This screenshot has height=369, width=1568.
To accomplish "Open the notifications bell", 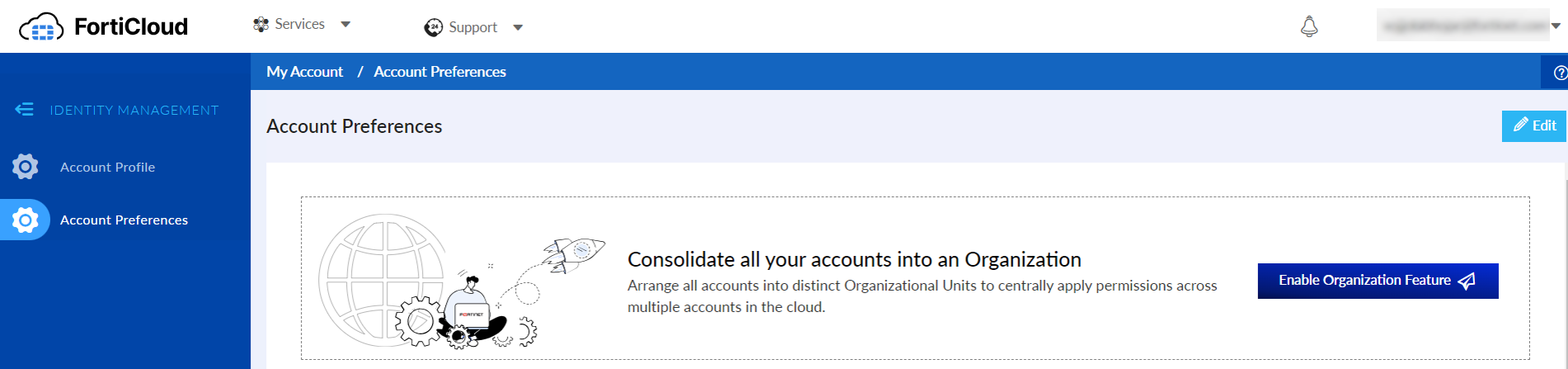I will click(x=1309, y=26).
